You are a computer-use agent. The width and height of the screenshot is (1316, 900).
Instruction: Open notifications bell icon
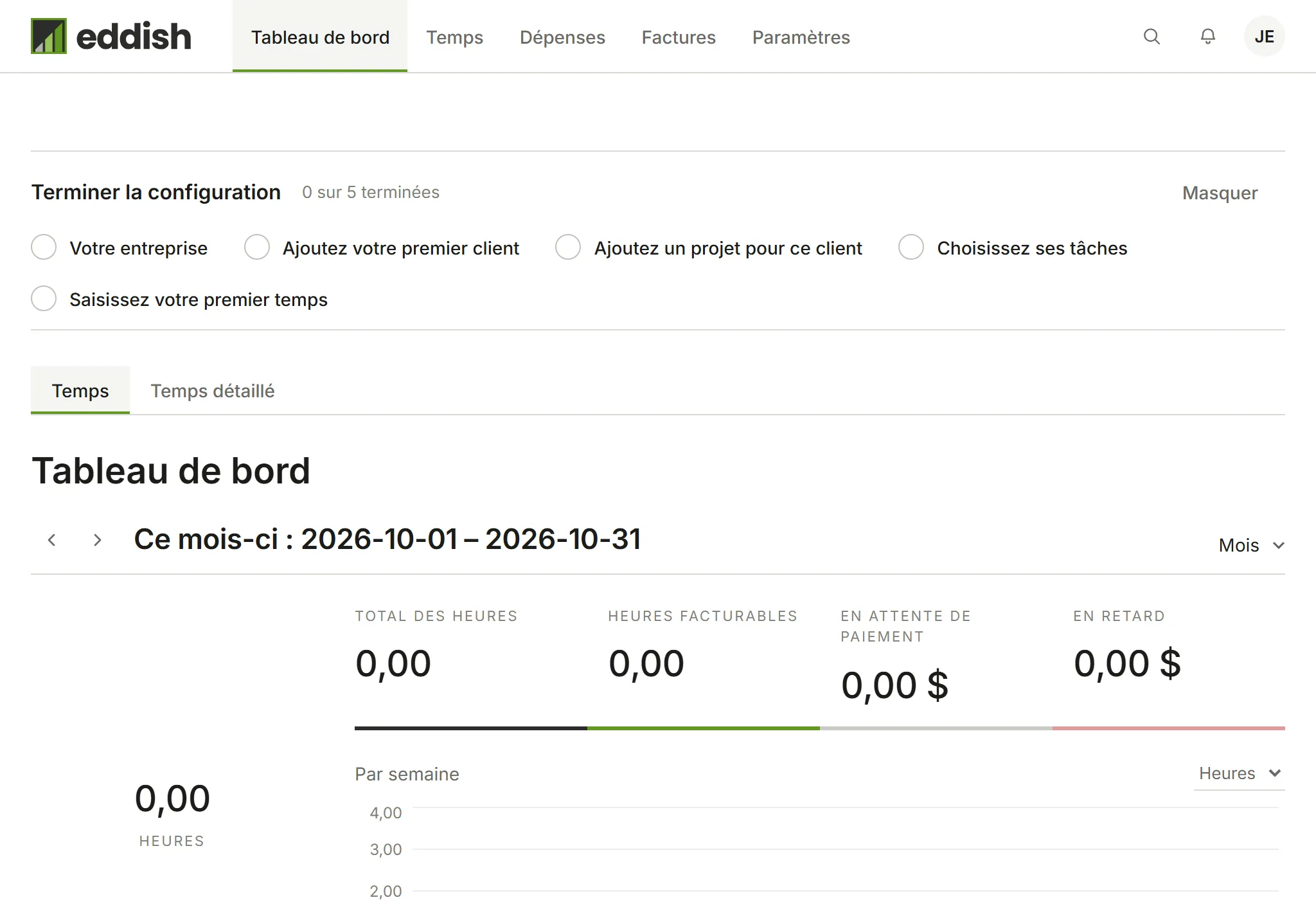coord(1208,37)
